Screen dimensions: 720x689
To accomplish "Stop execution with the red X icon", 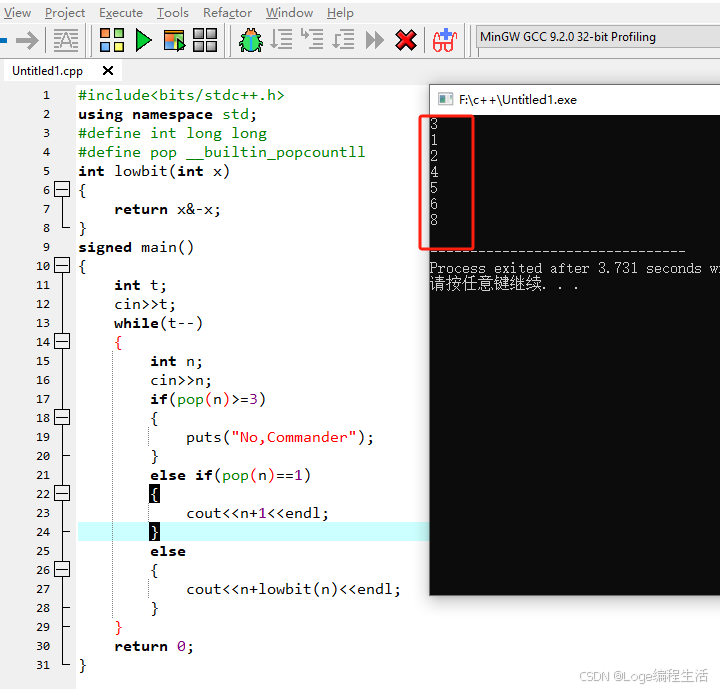I will [x=406, y=40].
